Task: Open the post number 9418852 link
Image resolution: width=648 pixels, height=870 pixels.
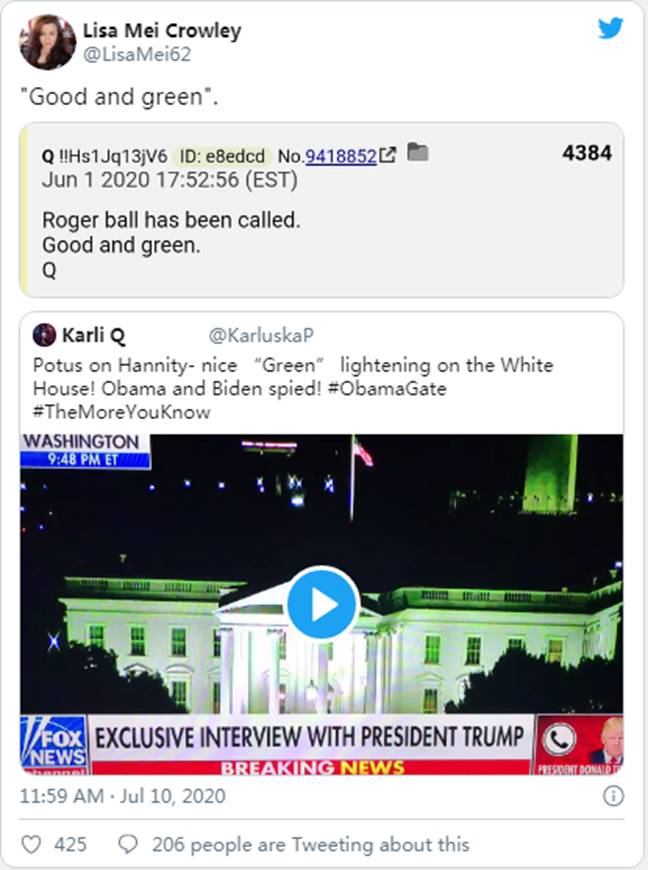Action: pos(341,156)
